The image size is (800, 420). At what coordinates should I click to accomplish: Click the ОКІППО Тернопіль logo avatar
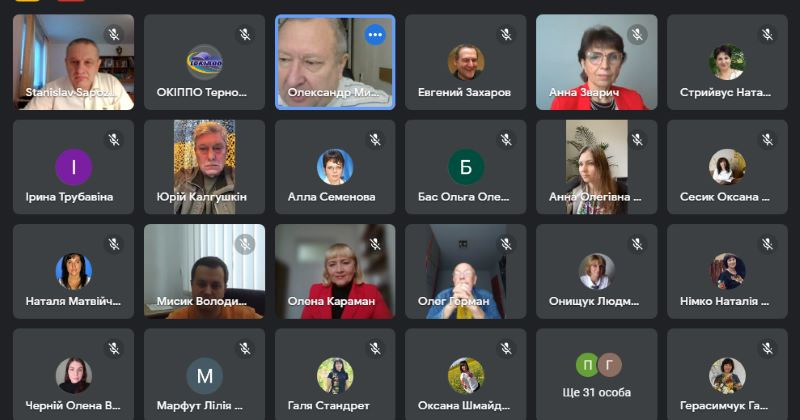click(204, 62)
